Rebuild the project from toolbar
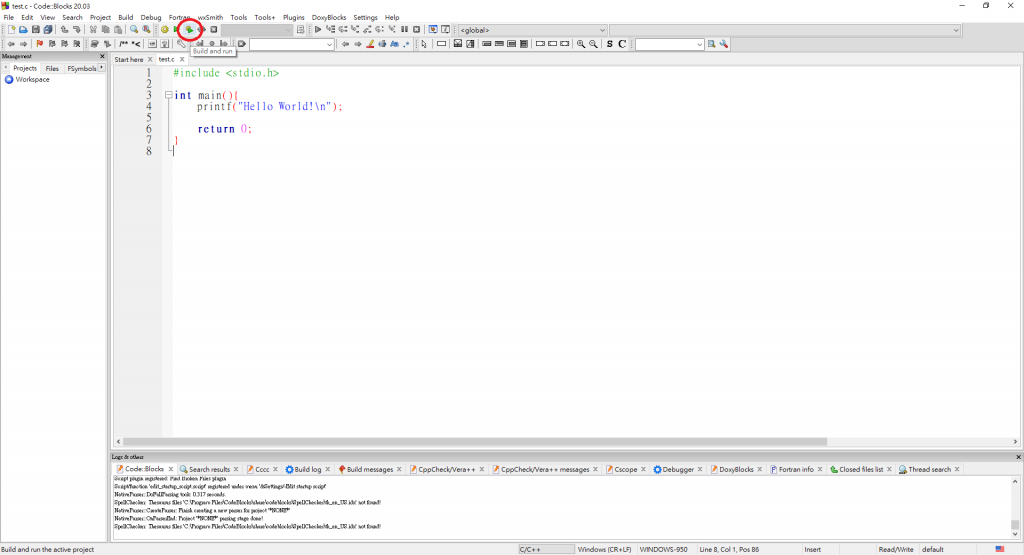The width and height of the screenshot is (1024, 555). (202, 30)
